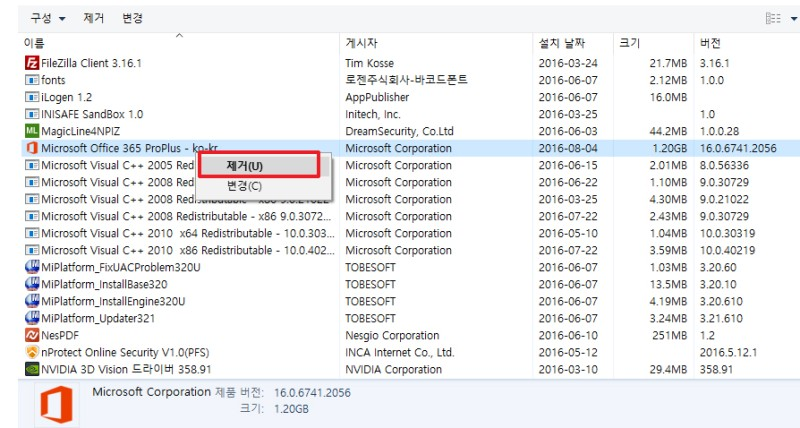The width and height of the screenshot is (800, 428).
Task: Click the NVIDIA 3D Vision driver icon
Action: [x=32, y=369]
